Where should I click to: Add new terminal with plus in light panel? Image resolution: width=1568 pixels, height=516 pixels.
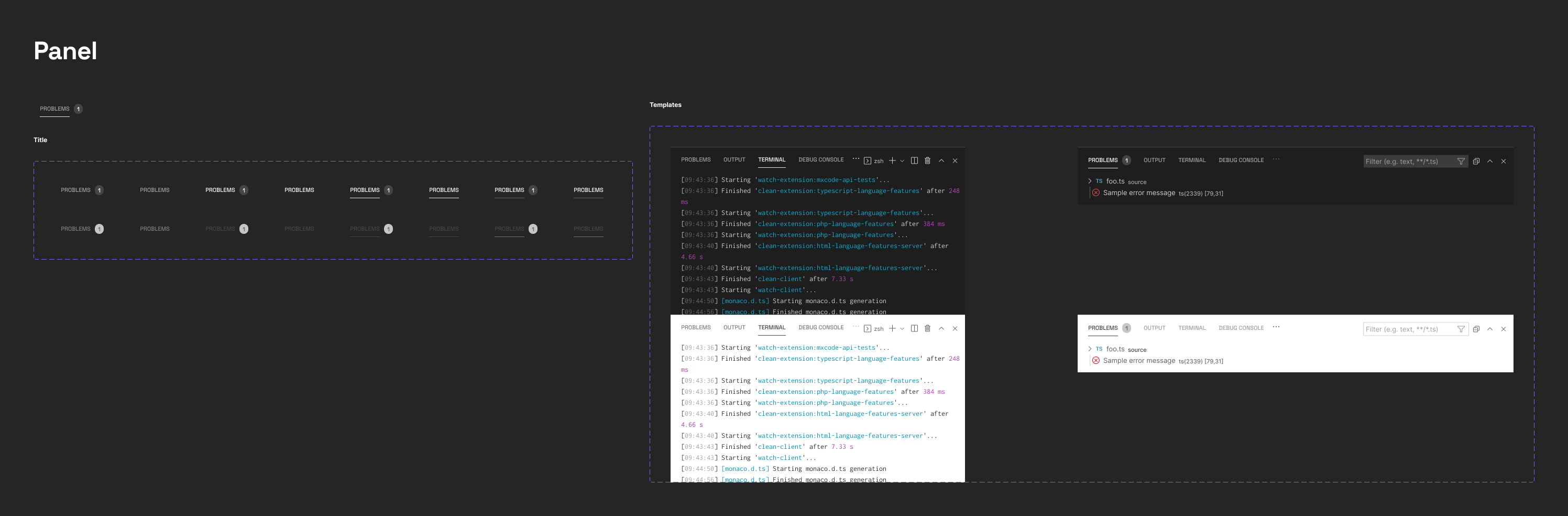pyautogui.click(x=892, y=328)
